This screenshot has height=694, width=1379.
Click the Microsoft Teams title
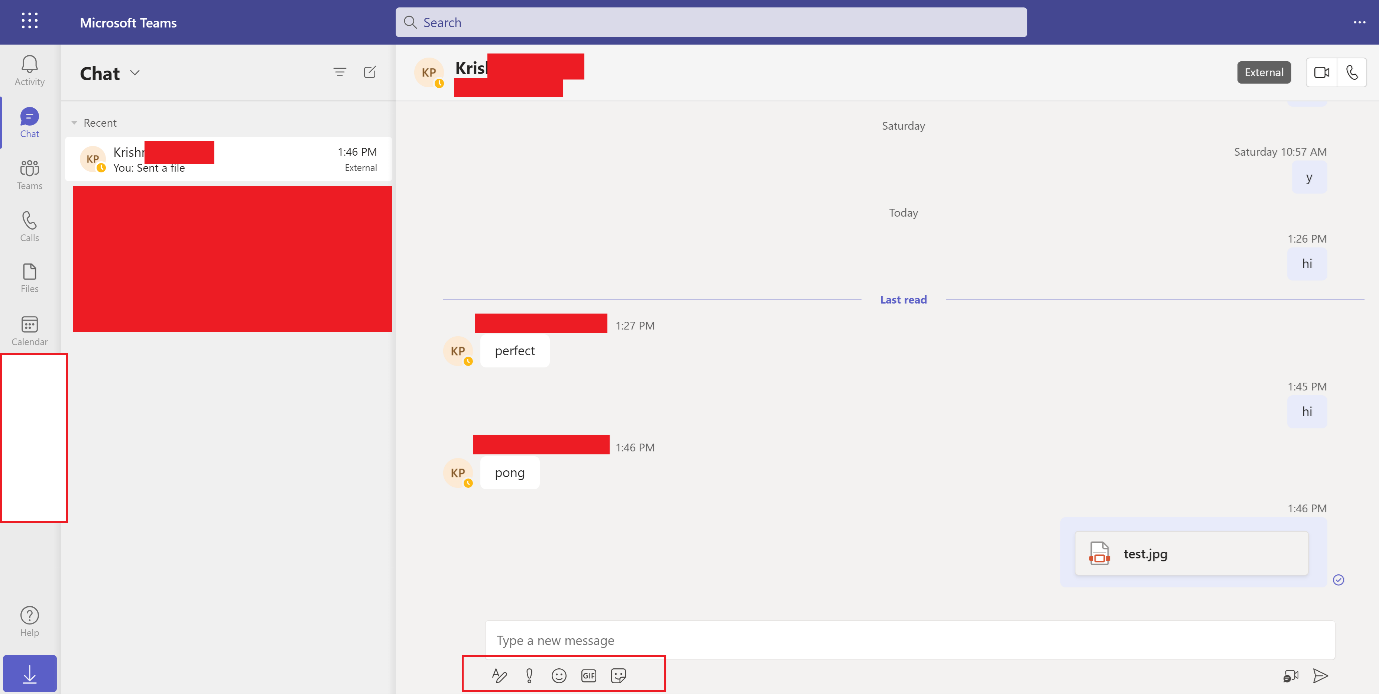point(129,22)
